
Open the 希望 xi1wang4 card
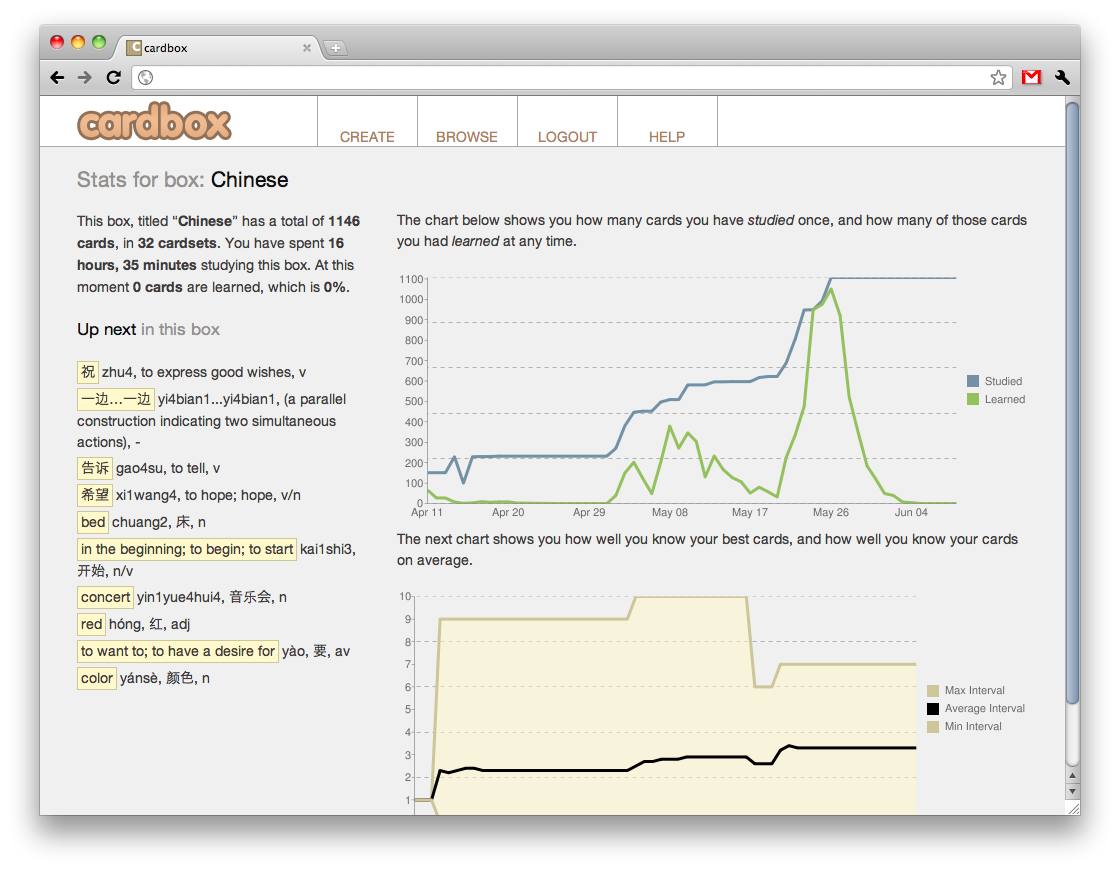(95, 495)
